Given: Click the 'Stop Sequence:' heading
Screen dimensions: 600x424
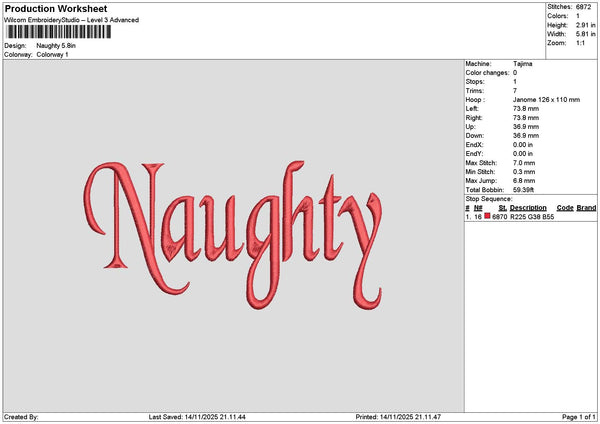Looking at the screenshot, I should (x=489, y=199).
